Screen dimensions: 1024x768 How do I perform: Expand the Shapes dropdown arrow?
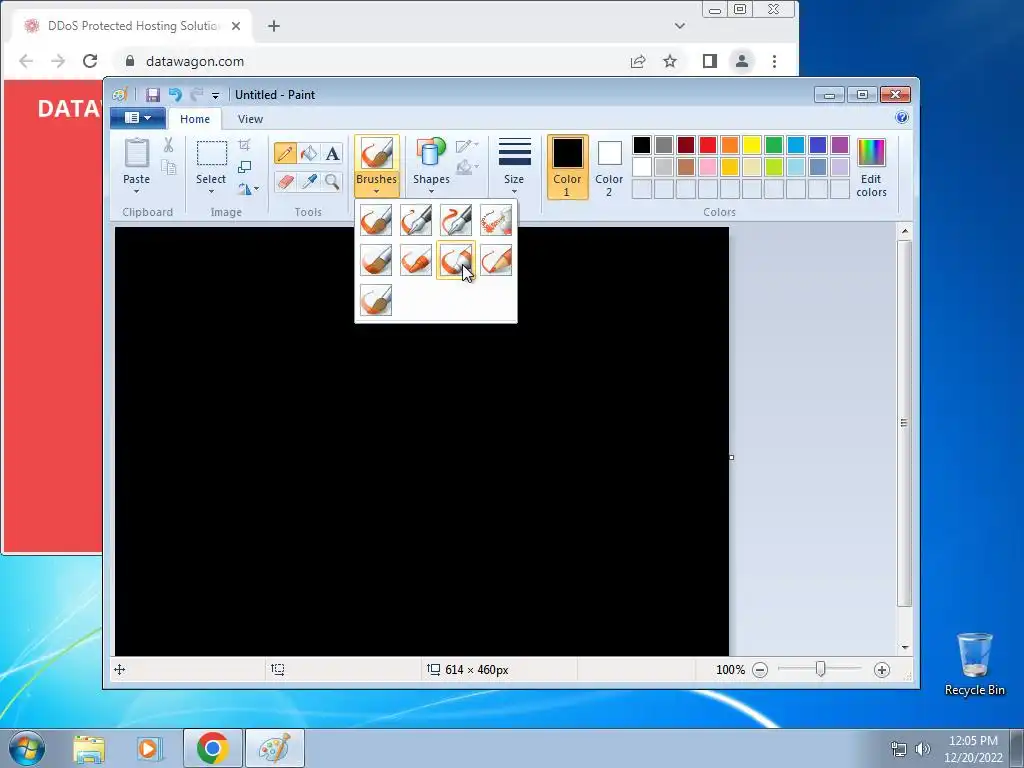(431, 191)
